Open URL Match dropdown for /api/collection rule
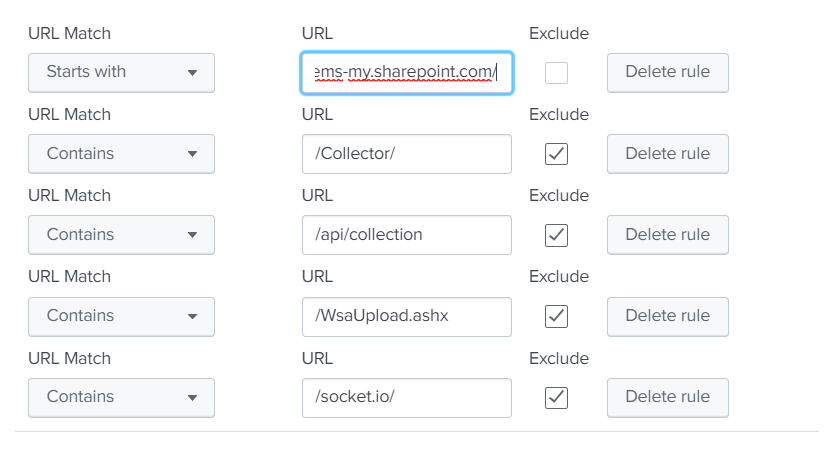 (121, 234)
